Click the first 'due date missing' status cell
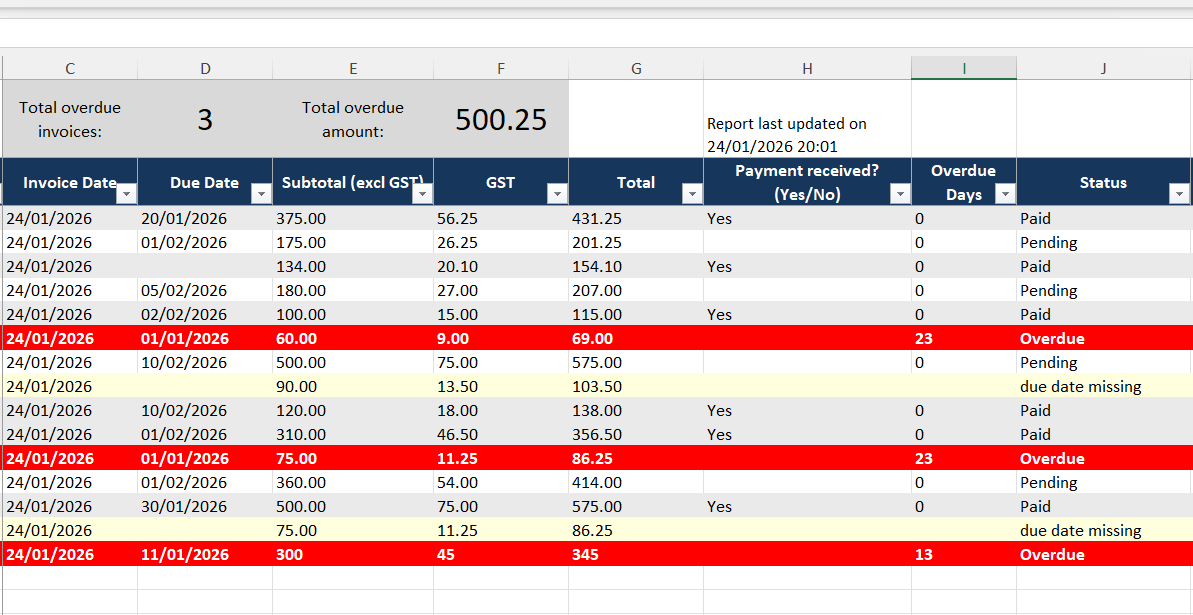This screenshot has width=1193, height=615. coord(1078,386)
